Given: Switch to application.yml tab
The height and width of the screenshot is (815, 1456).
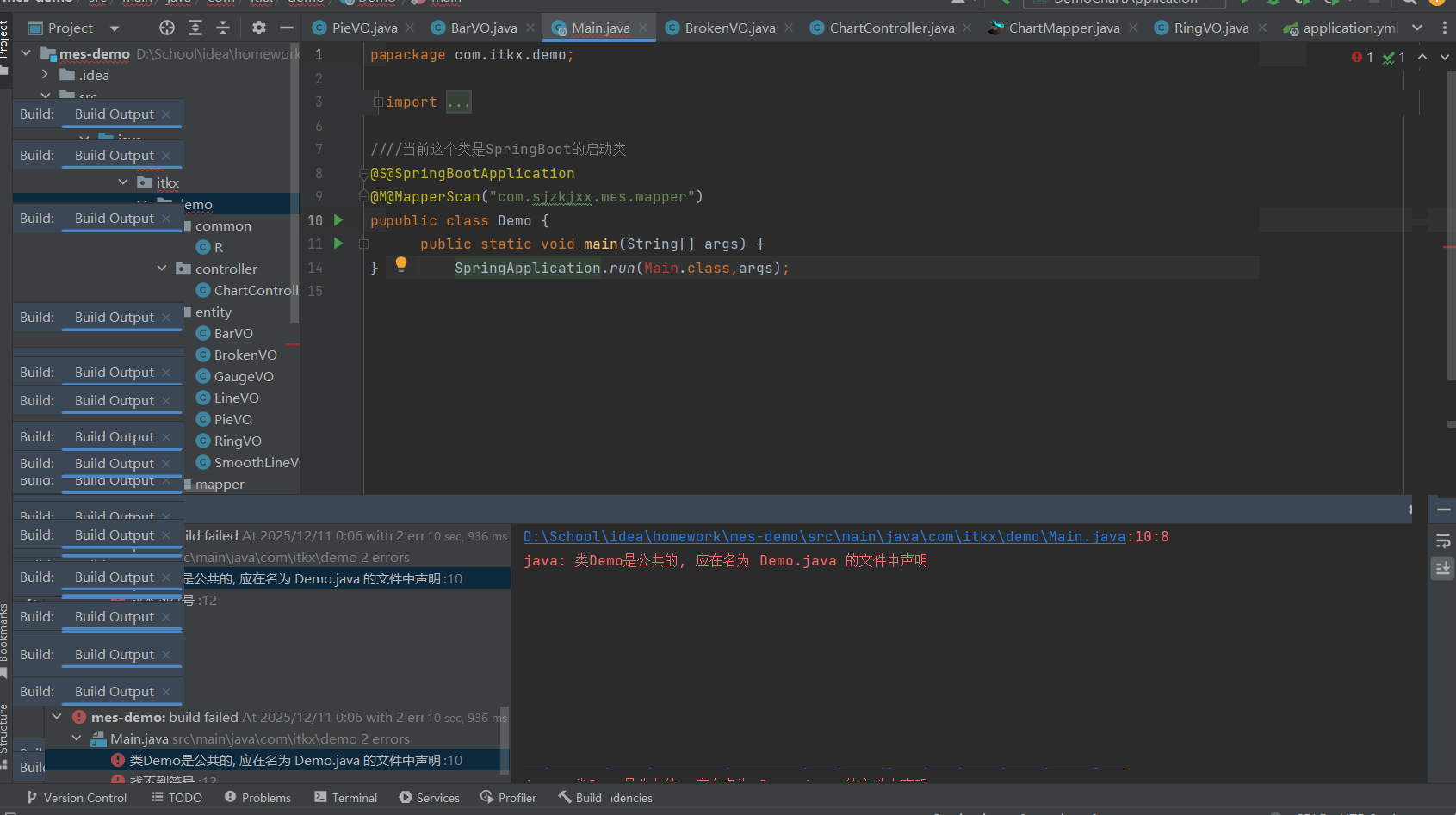Looking at the screenshot, I should pyautogui.click(x=1341, y=28).
